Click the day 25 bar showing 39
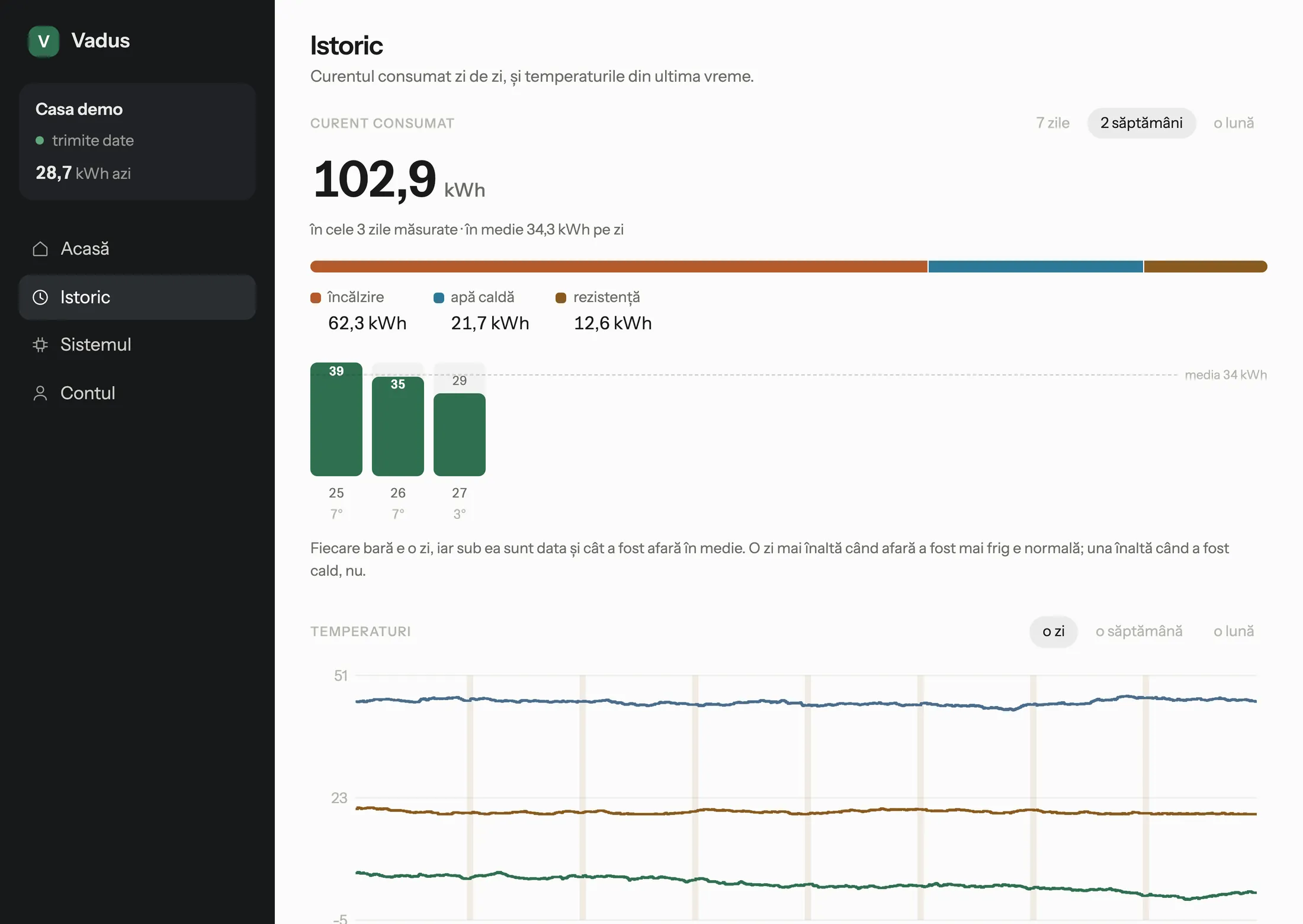1303x924 pixels. click(x=336, y=419)
